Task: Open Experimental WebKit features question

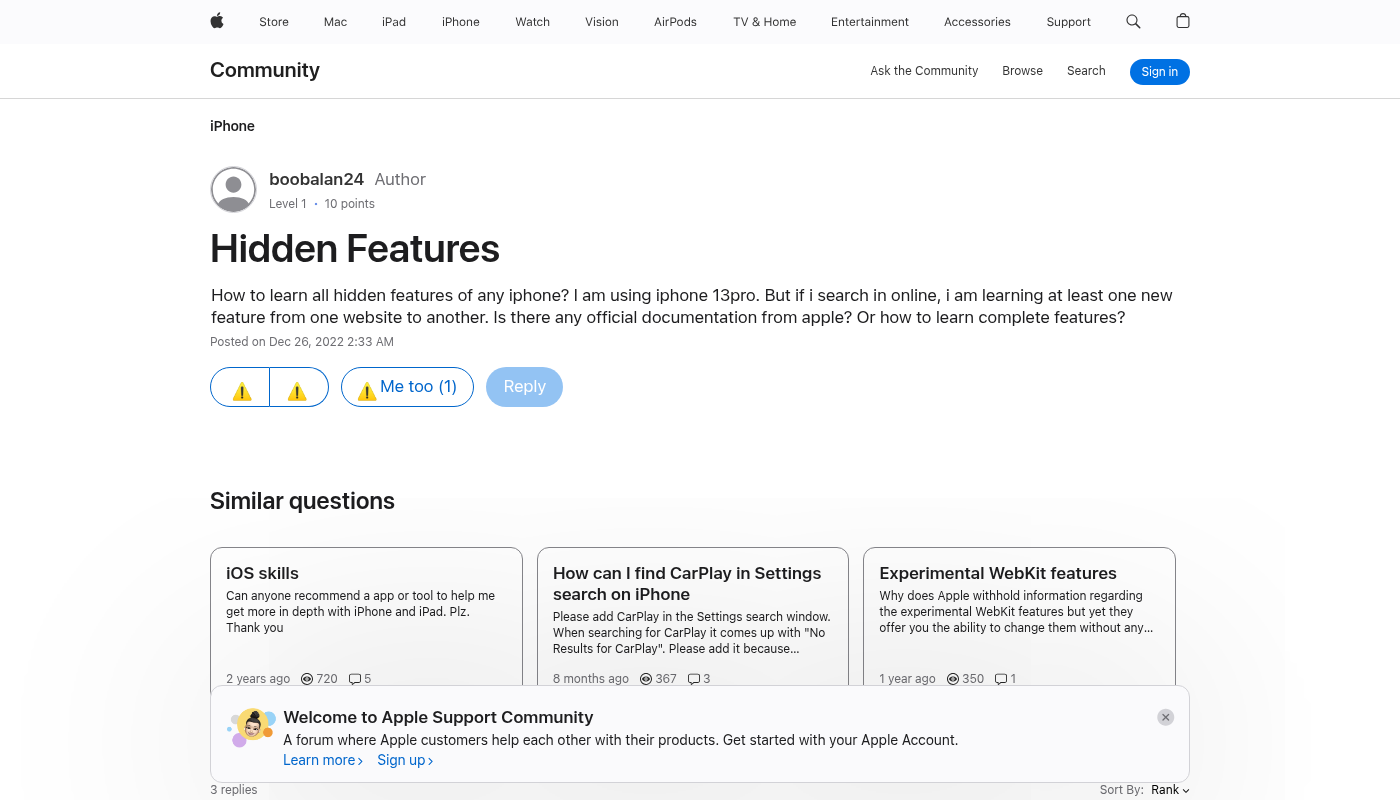Action: 997,573
